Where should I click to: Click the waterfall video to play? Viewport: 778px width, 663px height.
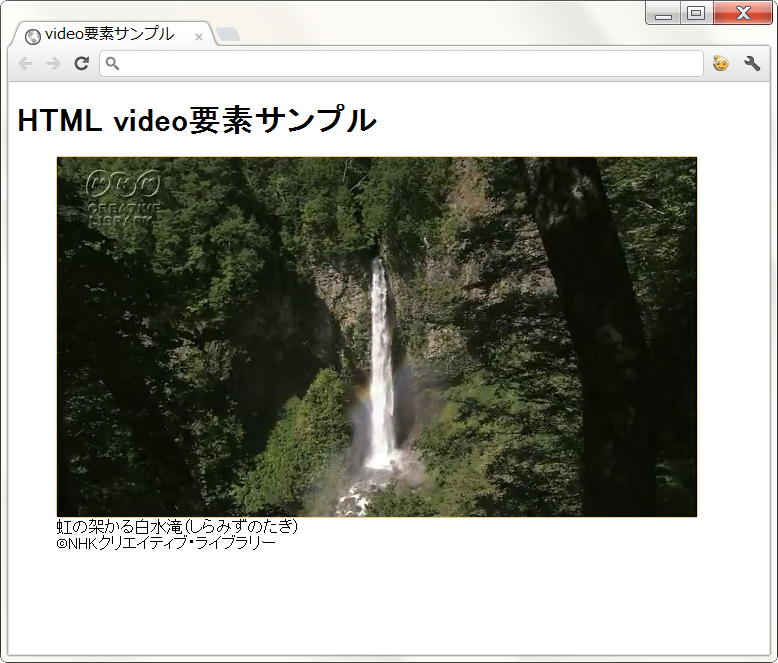pos(377,337)
